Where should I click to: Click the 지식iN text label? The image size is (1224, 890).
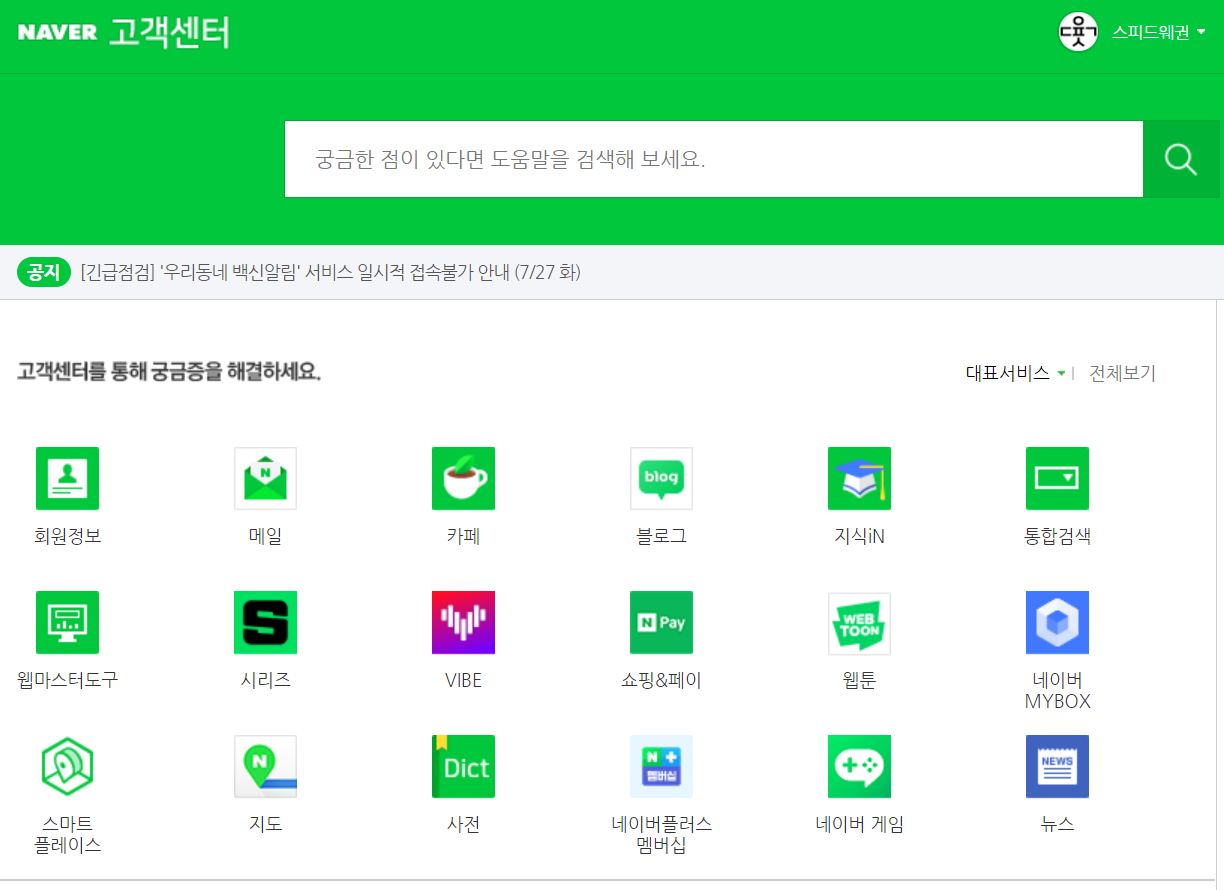click(x=859, y=536)
